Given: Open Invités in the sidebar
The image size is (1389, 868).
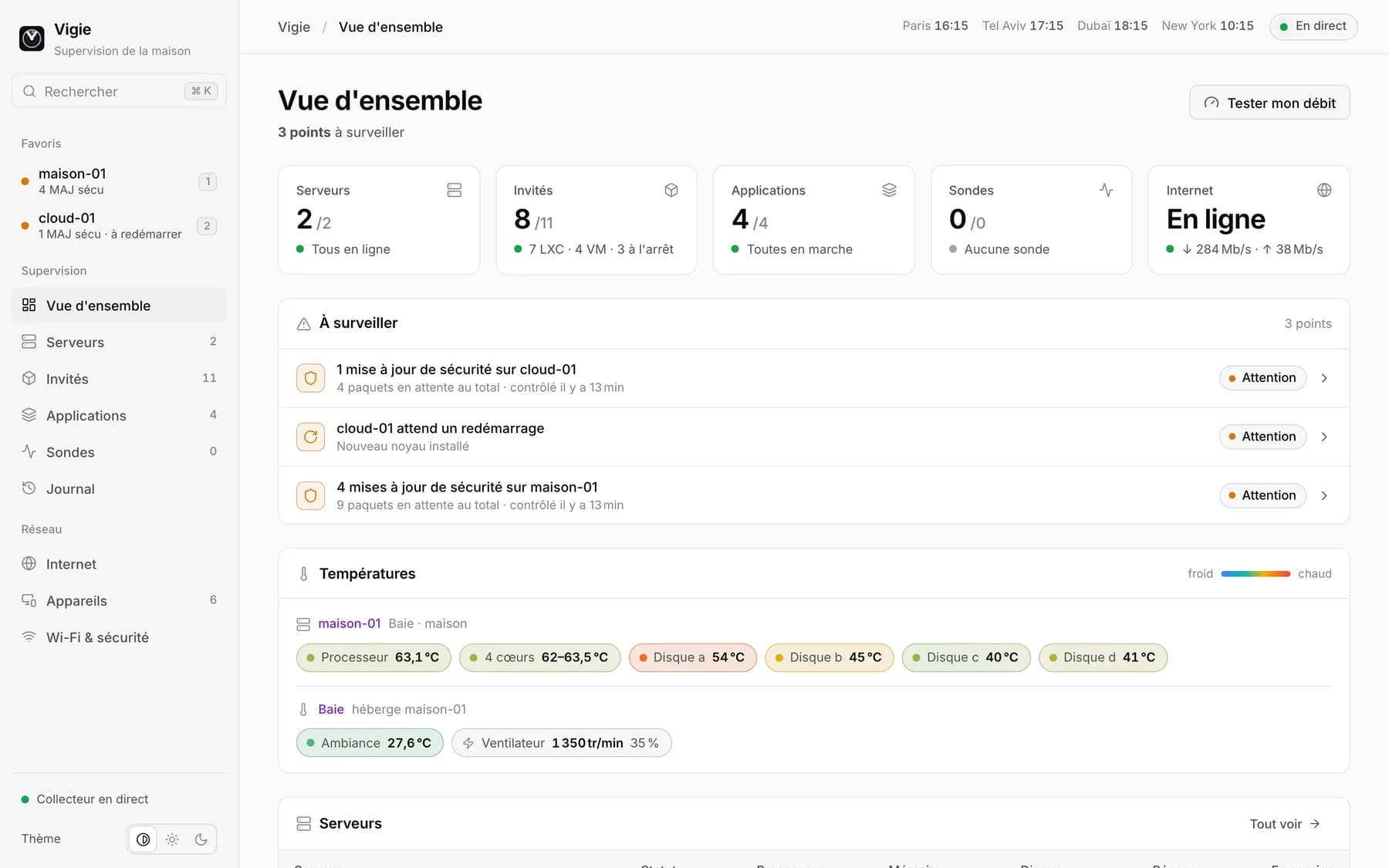Looking at the screenshot, I should tap(119, 379).
